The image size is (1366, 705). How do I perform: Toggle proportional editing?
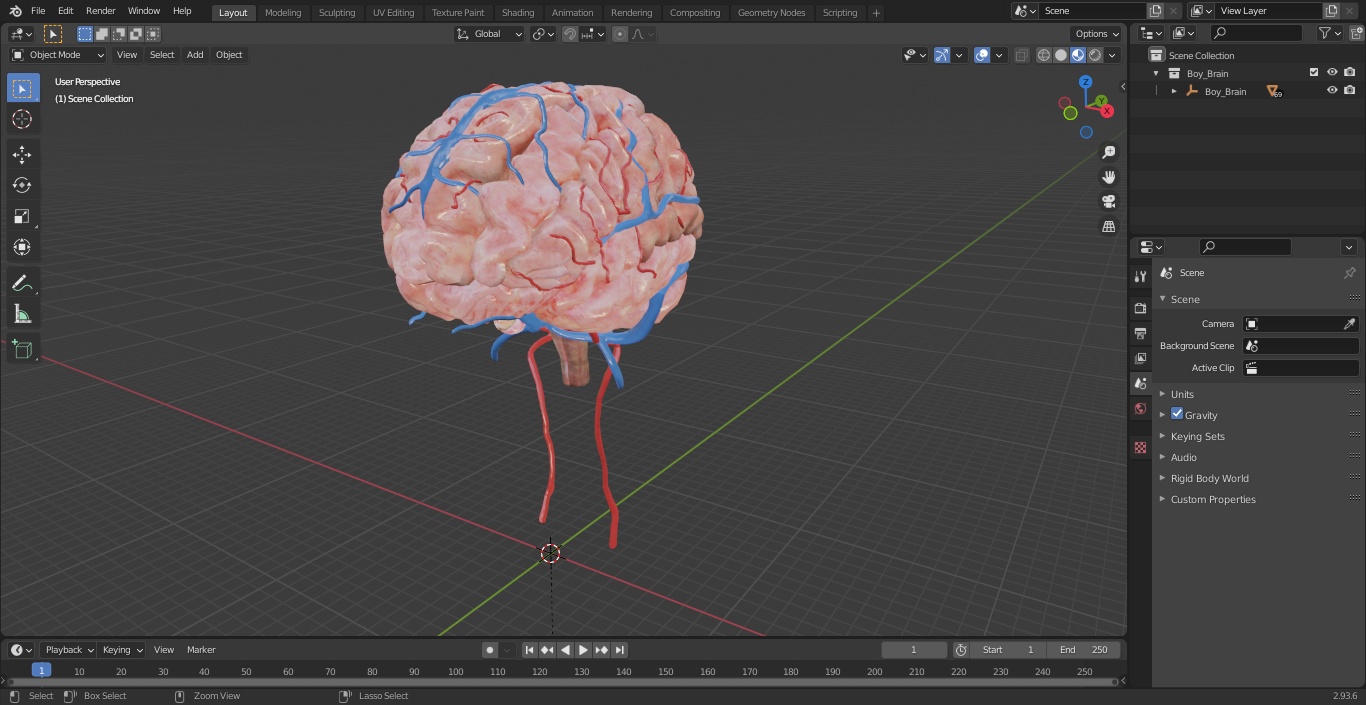(620, 34)
